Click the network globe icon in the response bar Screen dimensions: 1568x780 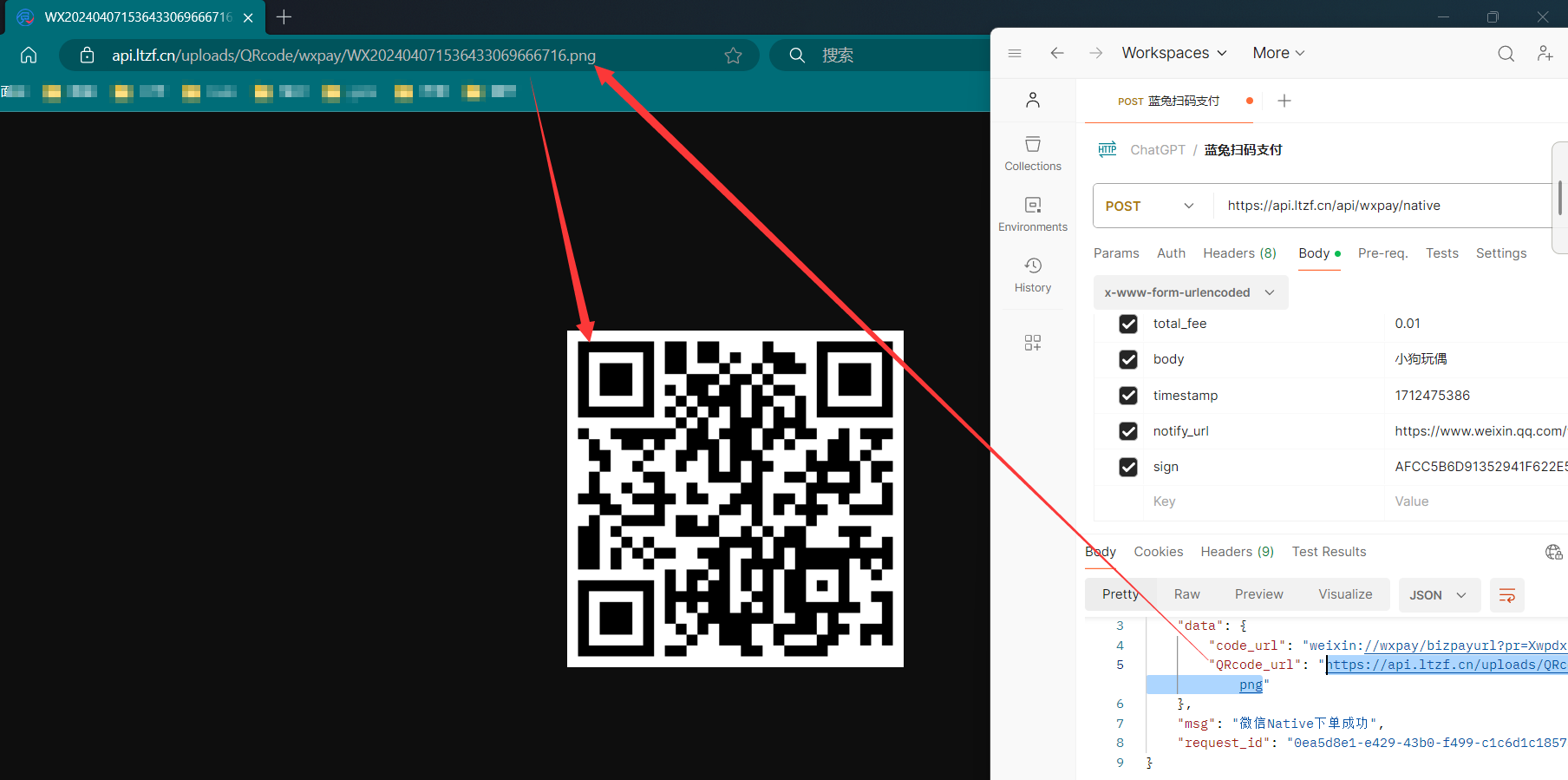click(x=1554, y=552)
